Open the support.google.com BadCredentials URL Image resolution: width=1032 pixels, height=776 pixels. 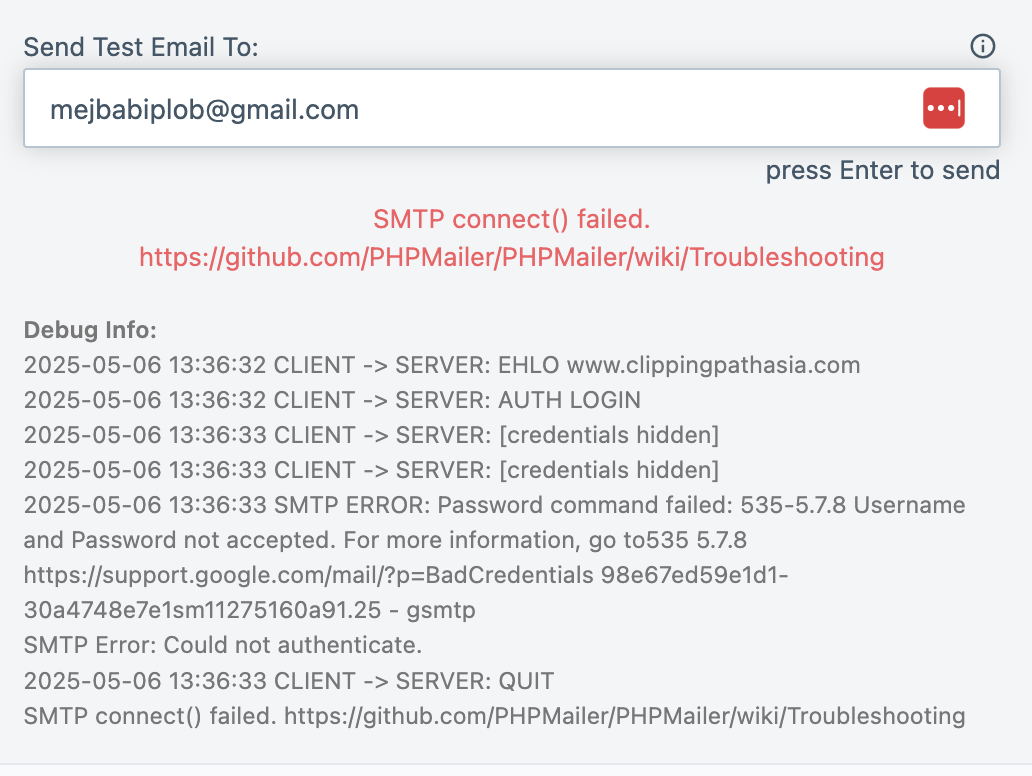pyautogui.click(x=309, y=575)
